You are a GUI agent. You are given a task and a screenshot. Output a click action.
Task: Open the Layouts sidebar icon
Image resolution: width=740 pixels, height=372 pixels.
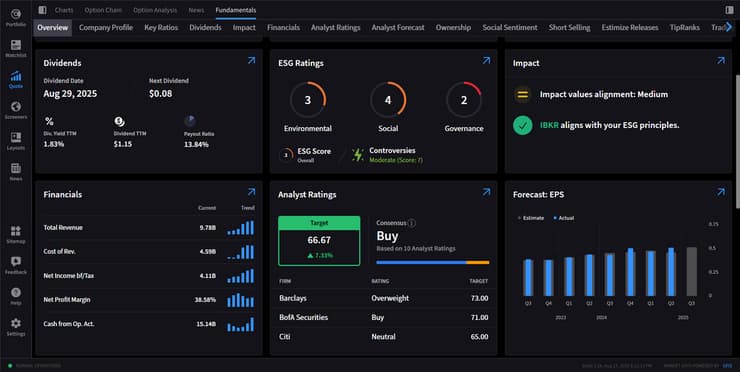point(16,137)
